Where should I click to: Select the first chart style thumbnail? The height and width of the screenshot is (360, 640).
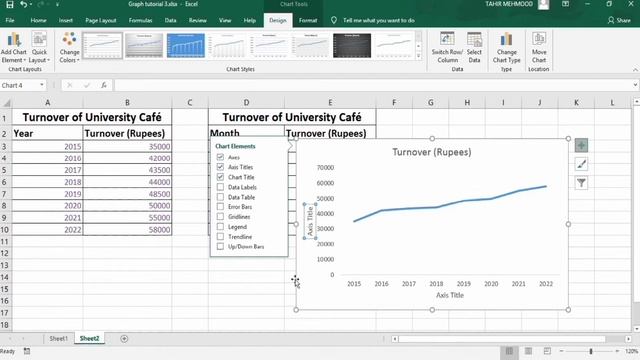pyautogui.click(x=102, y=45)
